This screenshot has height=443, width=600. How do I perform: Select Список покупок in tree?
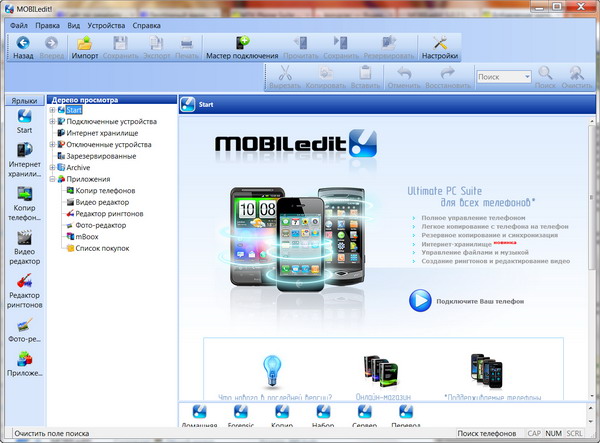coord(102,248)
